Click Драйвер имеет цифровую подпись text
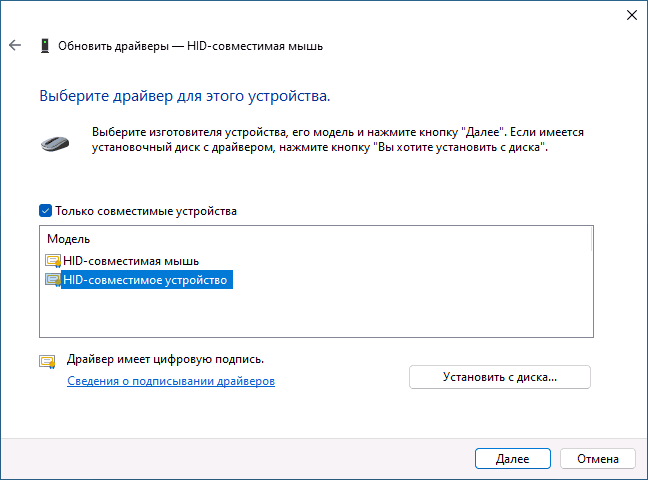648x480 pixels. pos(165,359)
